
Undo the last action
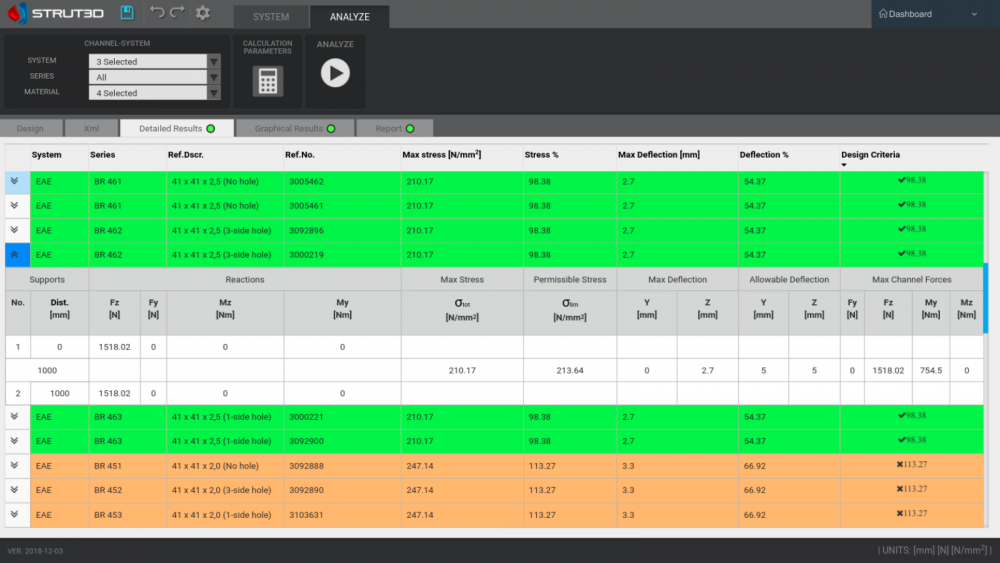click(157, 12)
